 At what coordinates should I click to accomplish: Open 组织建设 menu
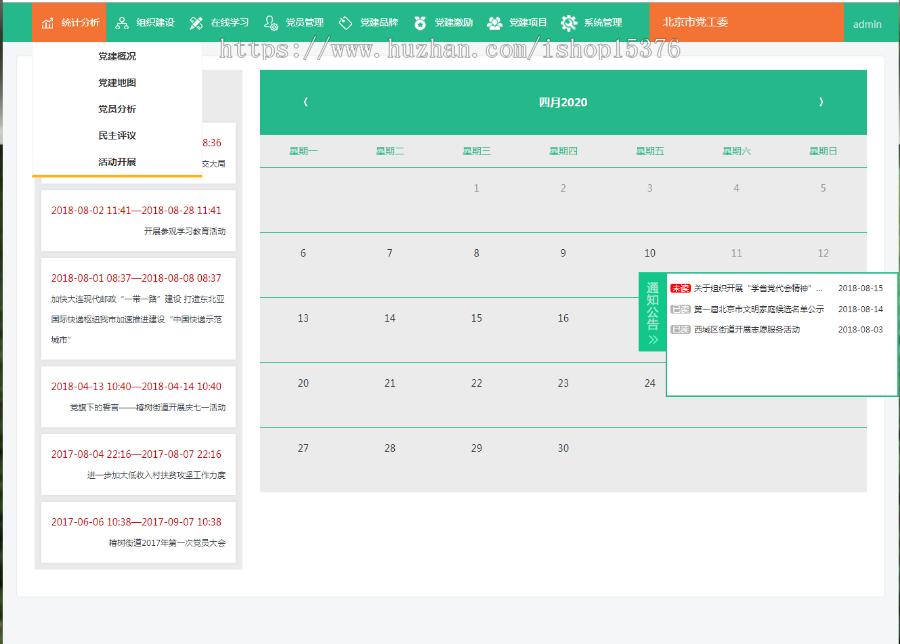coord(144,22)
